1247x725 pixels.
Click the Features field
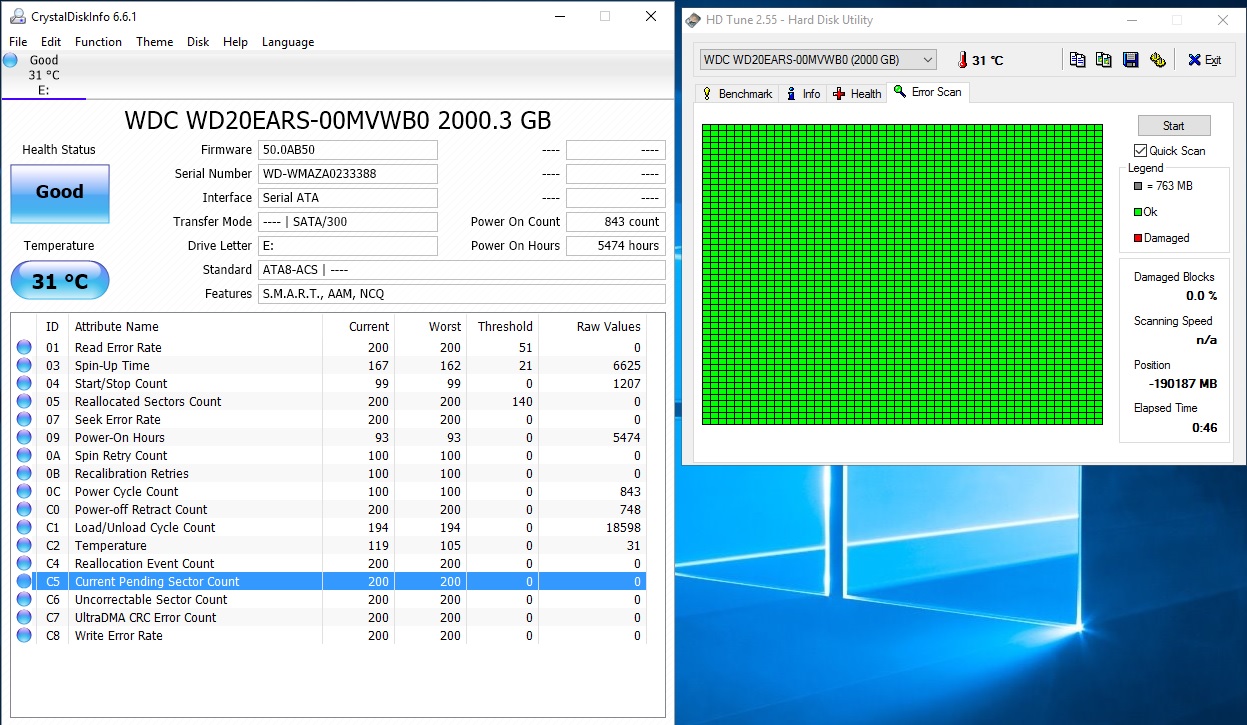[x=461, y=294]
